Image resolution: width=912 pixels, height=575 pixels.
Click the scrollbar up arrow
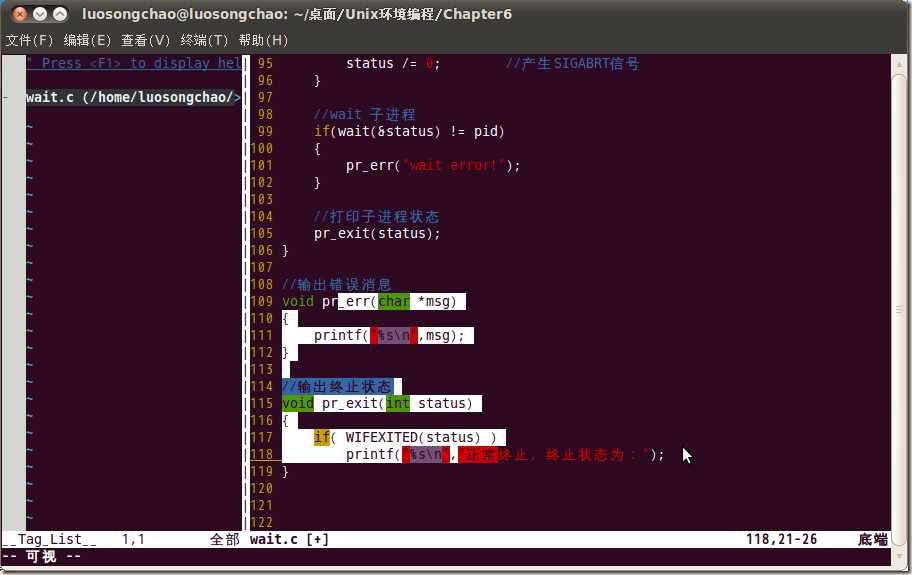(899, 63)
